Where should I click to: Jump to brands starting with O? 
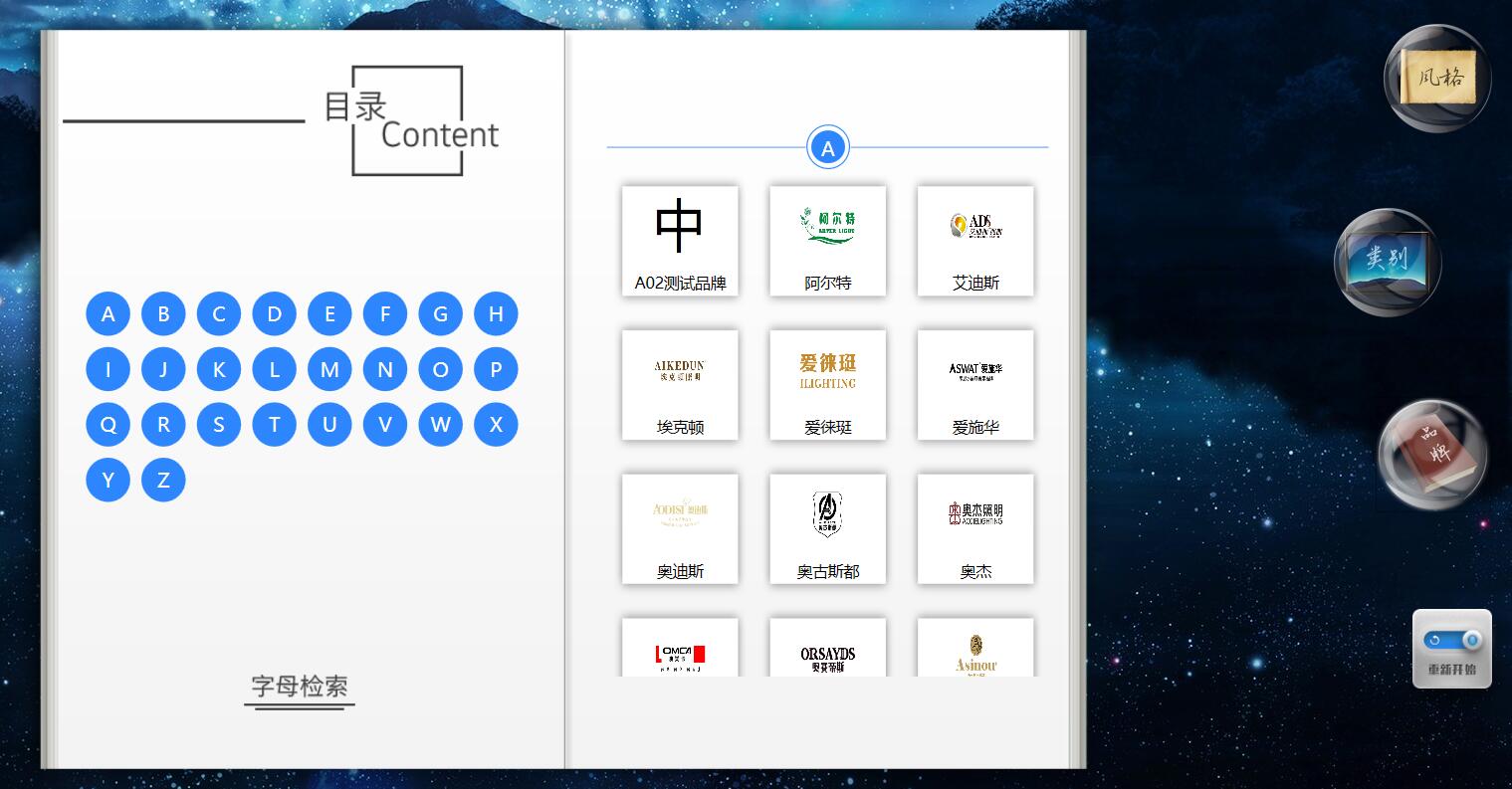tap(440, 370)
